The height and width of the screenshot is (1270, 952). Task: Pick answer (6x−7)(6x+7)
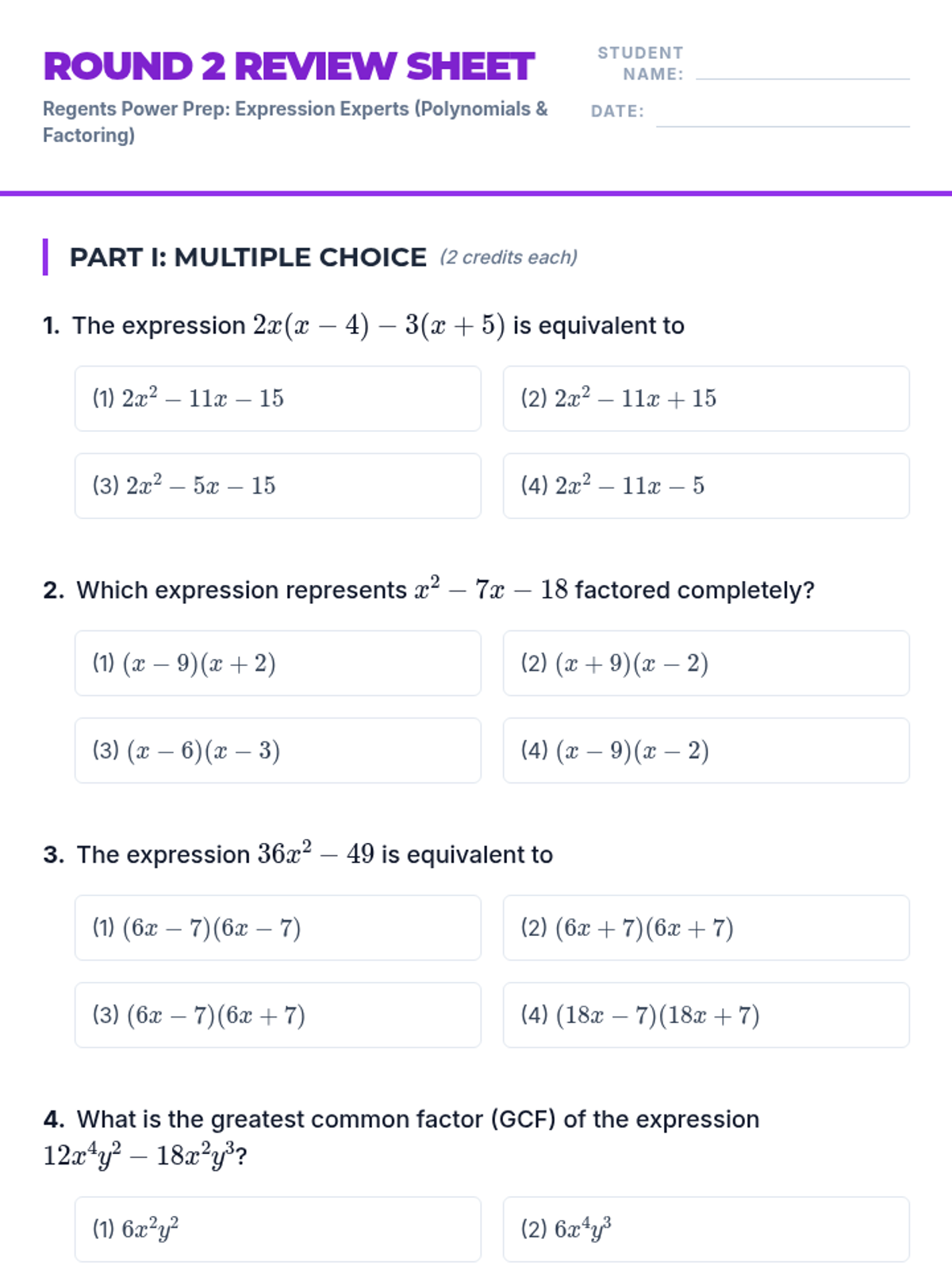coord(278,1015)
